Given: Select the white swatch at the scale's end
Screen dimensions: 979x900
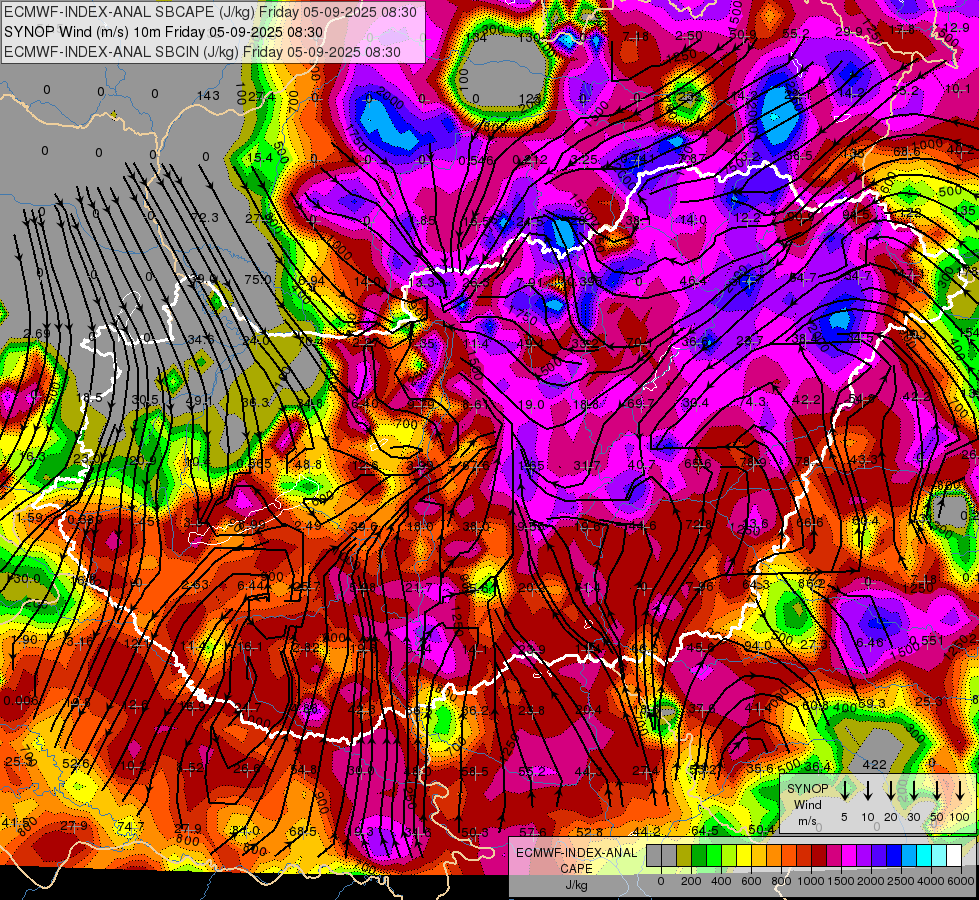Looking at the screenshot, I should [954, 855].
